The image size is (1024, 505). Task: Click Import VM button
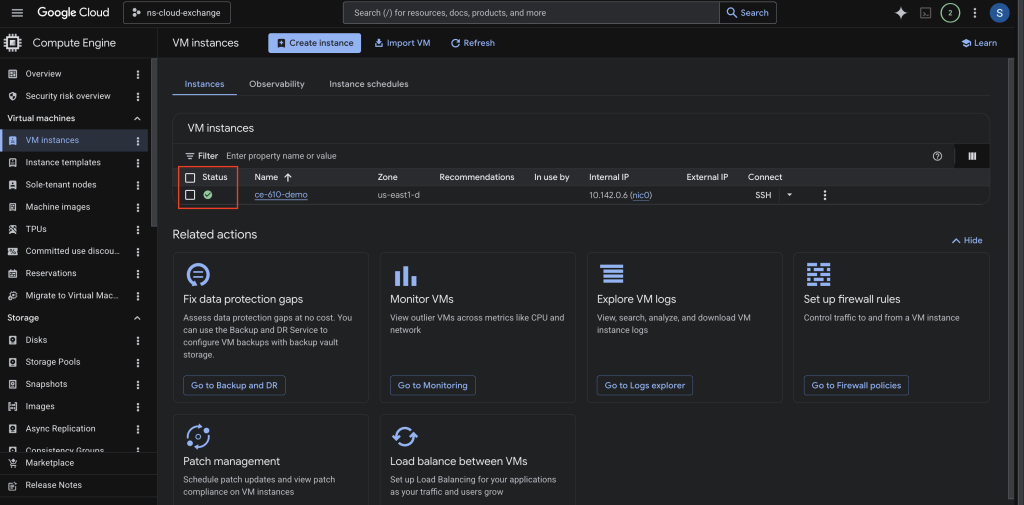coord(402,43)
